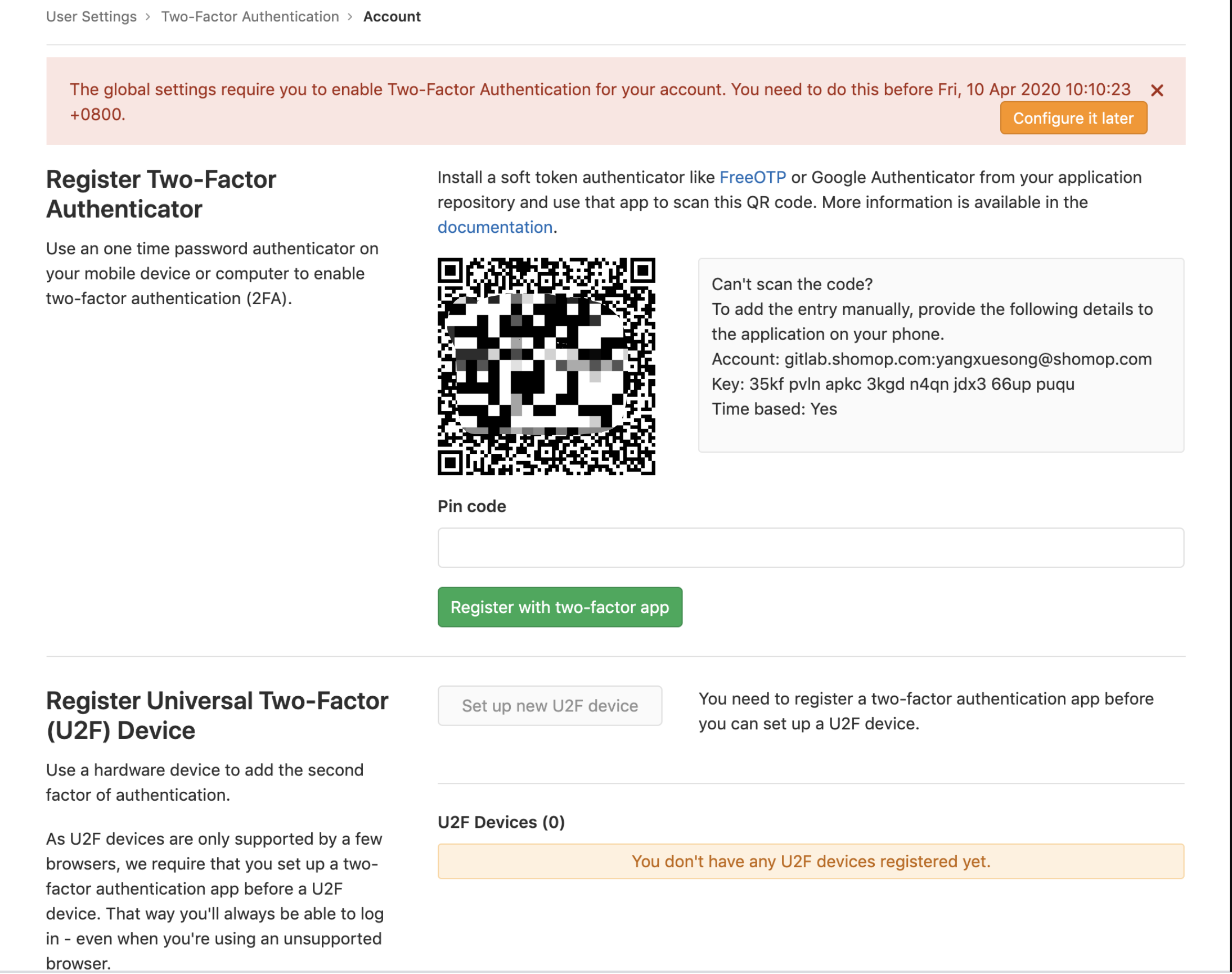
Task: Click the chevron after Two-Factor Authentication breadcrumb
Action: pyautogui.click(x=350, y=17)
